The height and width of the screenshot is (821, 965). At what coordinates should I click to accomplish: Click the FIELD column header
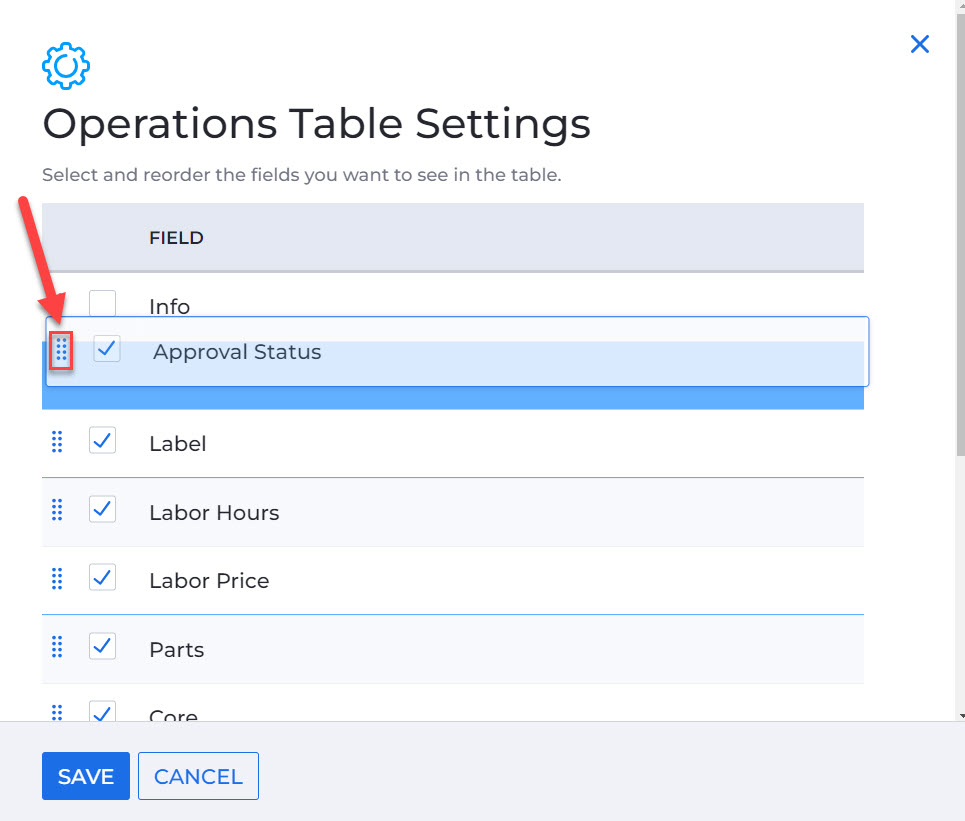[176, 238]
